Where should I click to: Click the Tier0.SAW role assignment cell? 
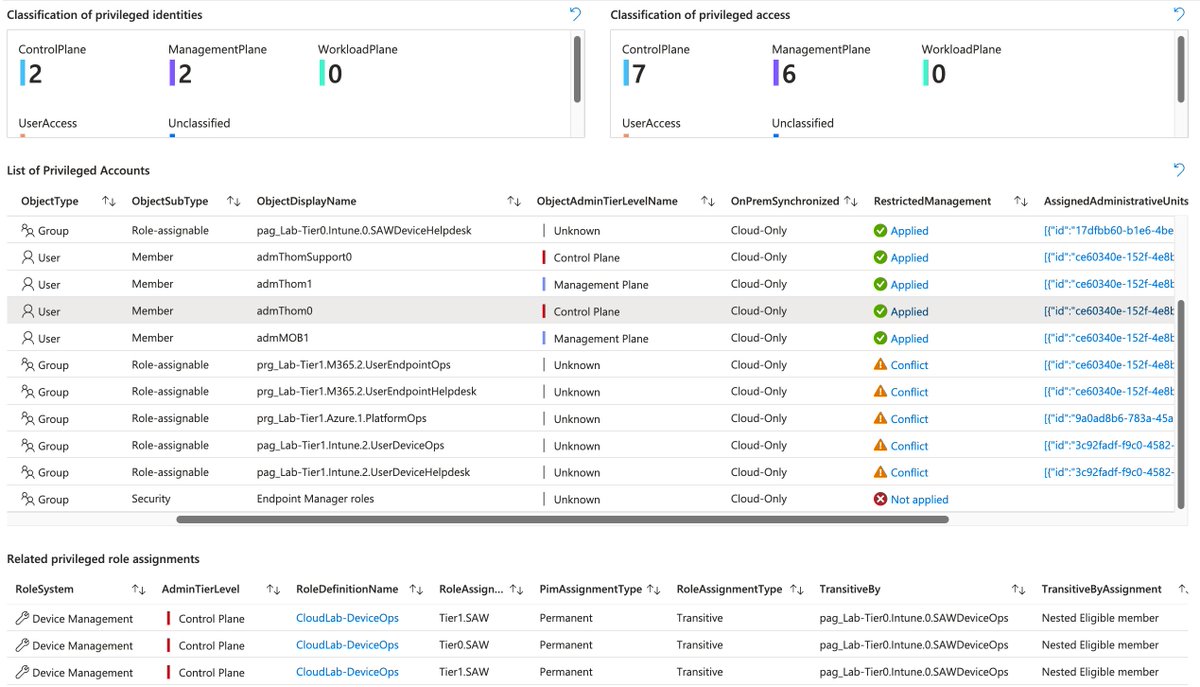[464, 645]
